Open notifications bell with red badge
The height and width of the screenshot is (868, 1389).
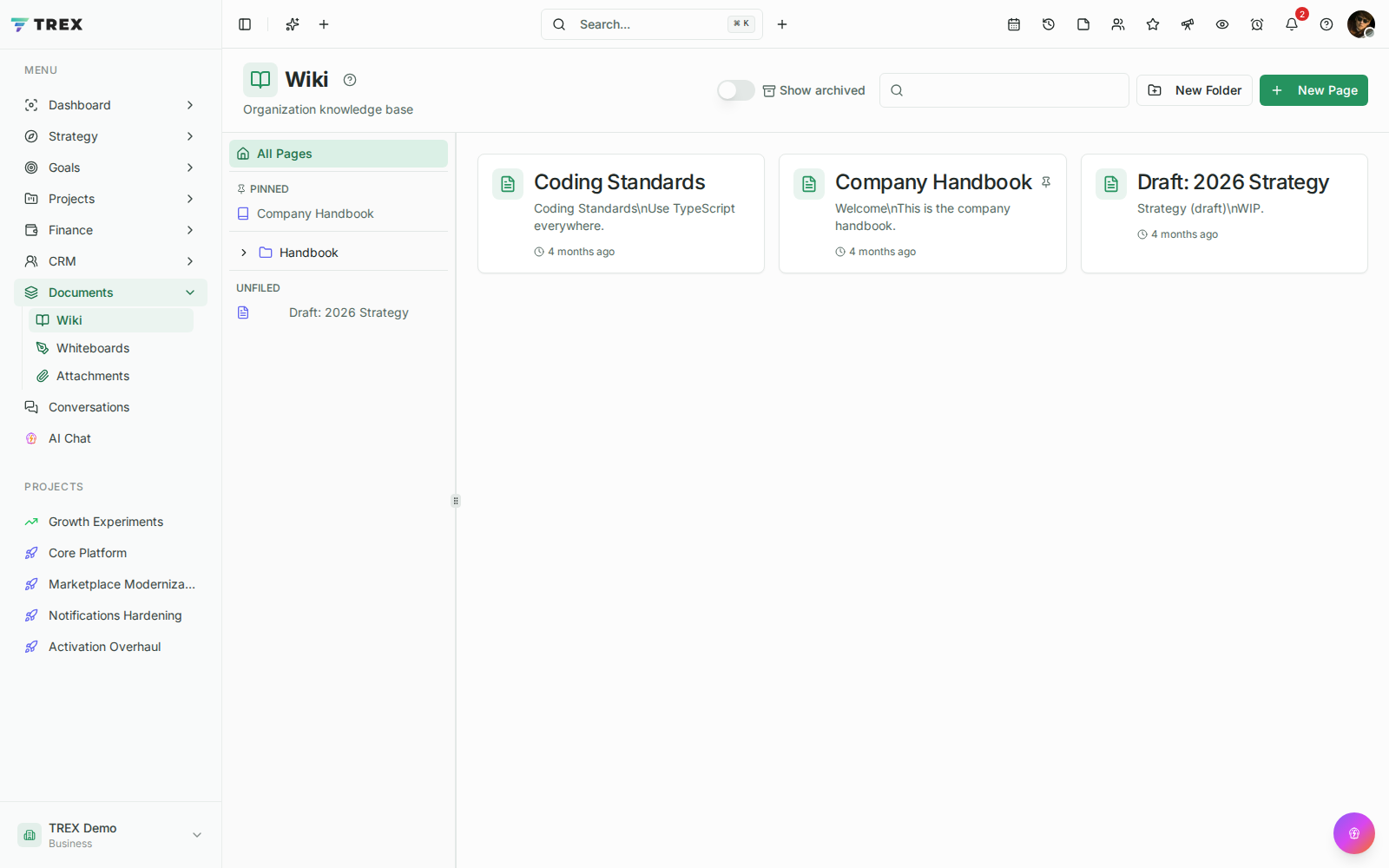[x=1292, y=24]
